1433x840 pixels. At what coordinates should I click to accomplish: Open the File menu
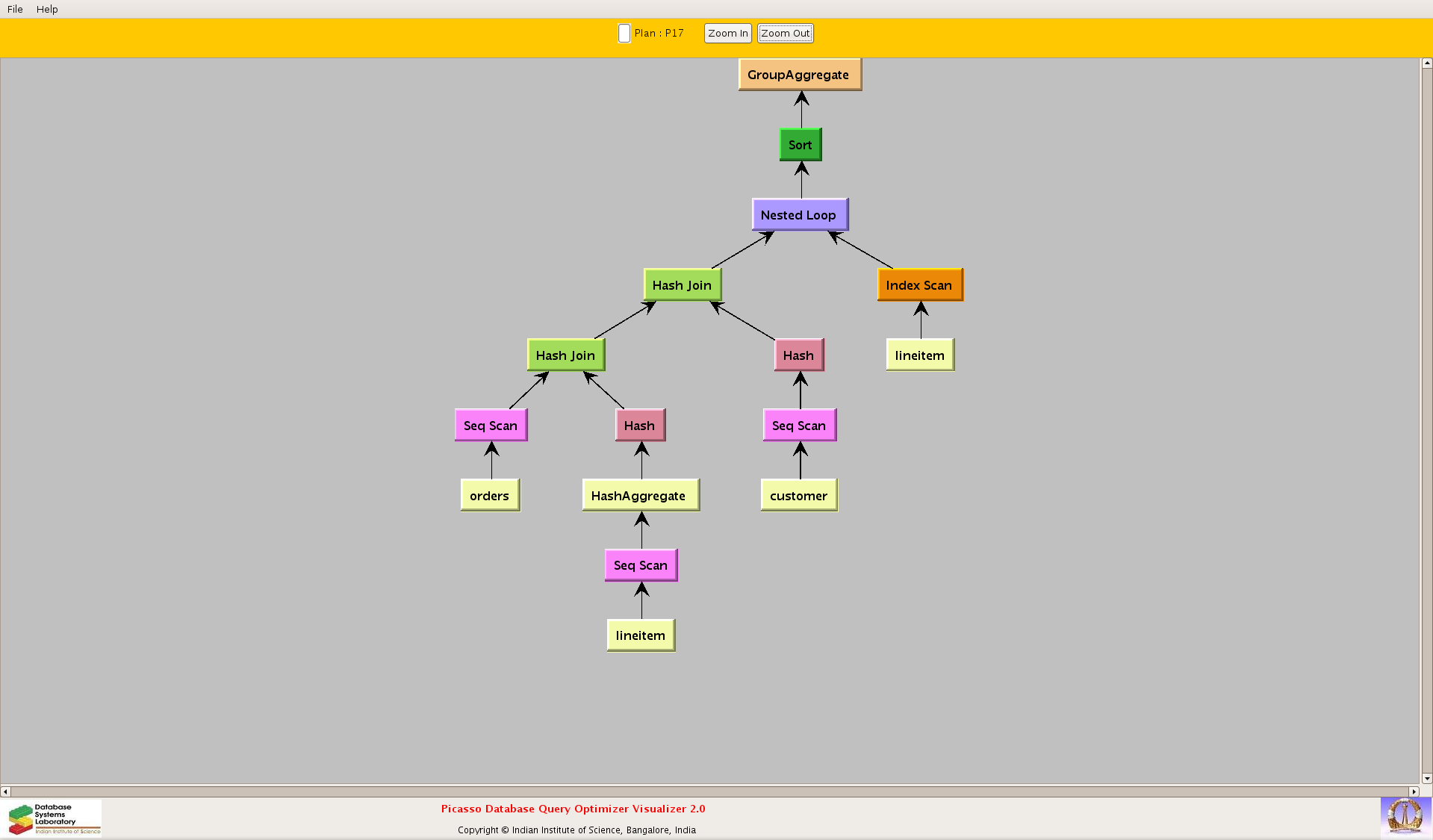(15, 9)
